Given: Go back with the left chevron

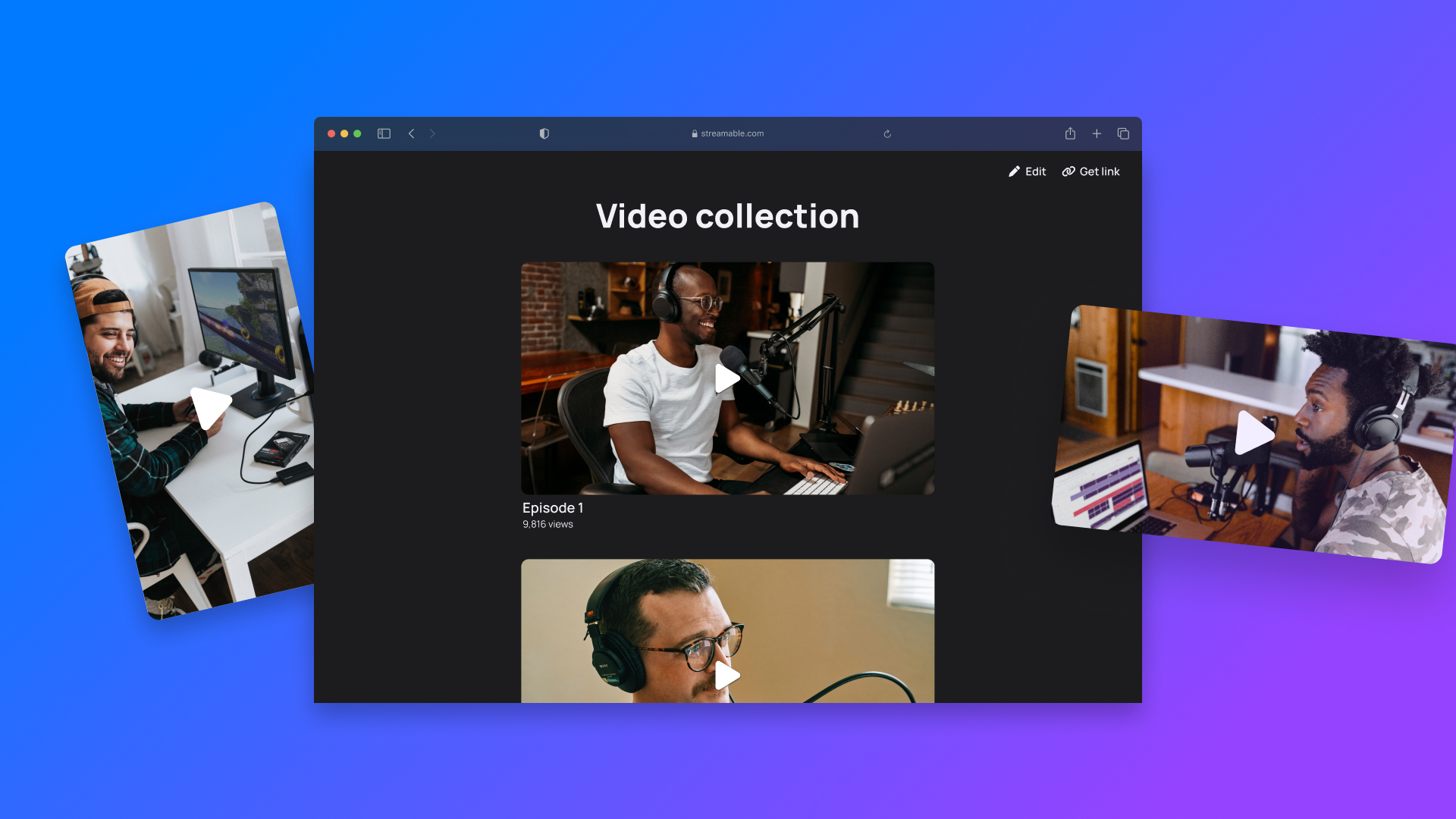Looking at the screenshot, I should pyautogui.click(x=411, y=133).
